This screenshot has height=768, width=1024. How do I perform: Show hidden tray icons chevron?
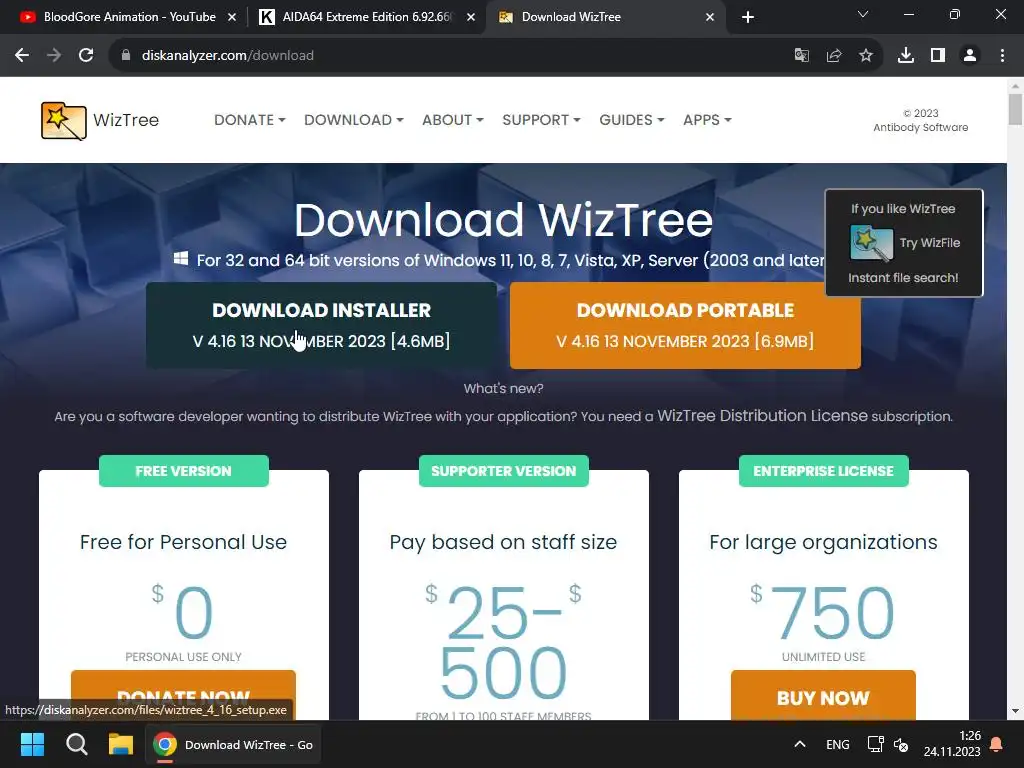pos(799,744)
